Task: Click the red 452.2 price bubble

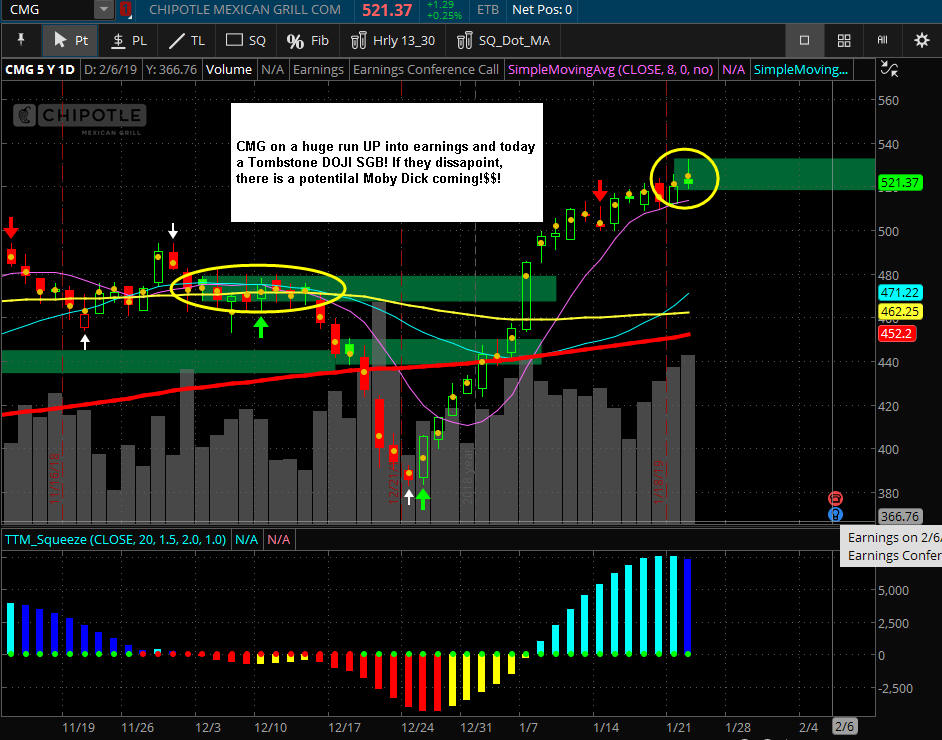Action: tap(897, 333)
